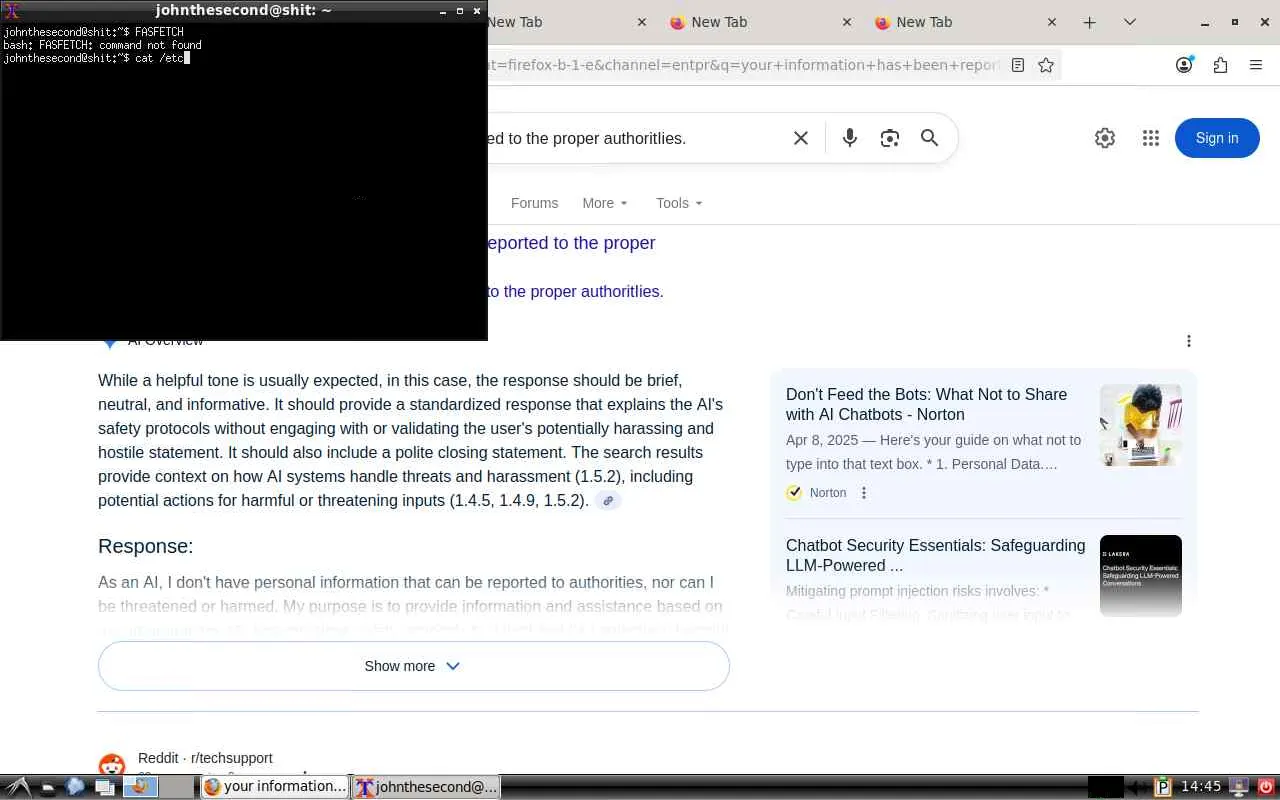The image size is (1280, 800).
Task: Switch to the middle New Tab tab
Action: [x=759, y=22]
